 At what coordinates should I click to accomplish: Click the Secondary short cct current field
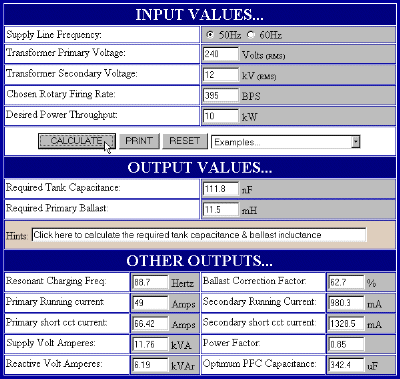click(346, 324)
